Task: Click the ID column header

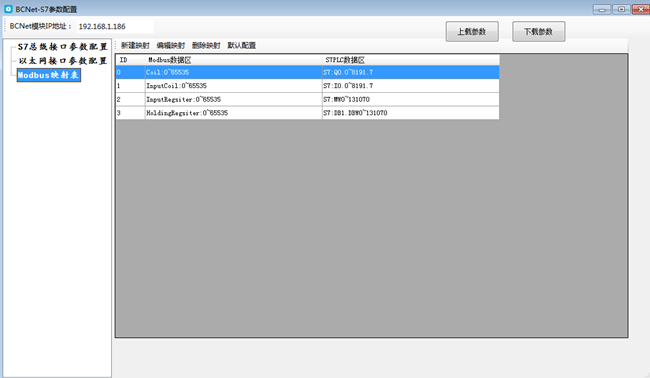Action: [131, 60]
